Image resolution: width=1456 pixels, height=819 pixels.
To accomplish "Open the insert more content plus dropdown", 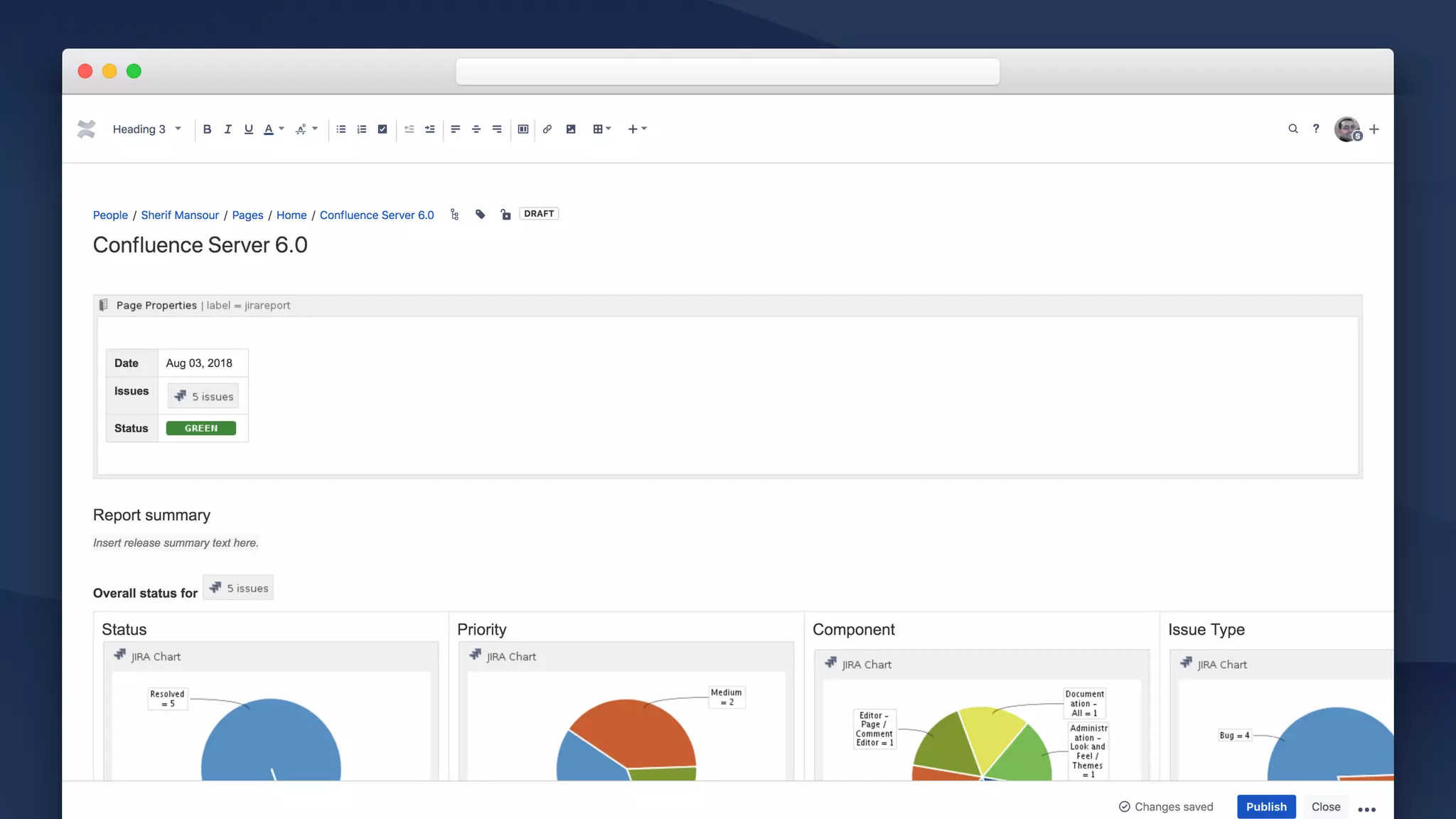I will pos(637,129).
